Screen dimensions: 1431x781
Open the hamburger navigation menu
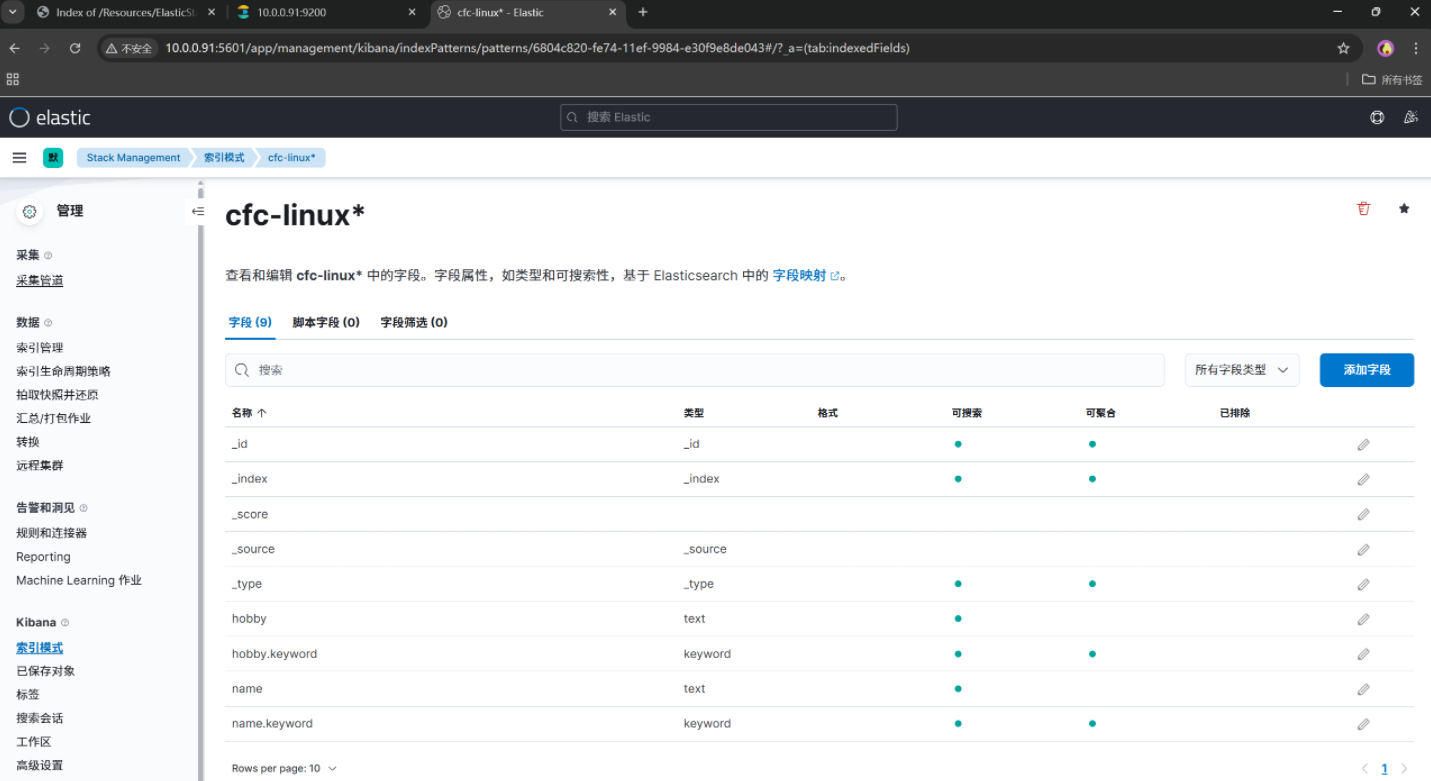pyautogui.click(x=19, y=158)
